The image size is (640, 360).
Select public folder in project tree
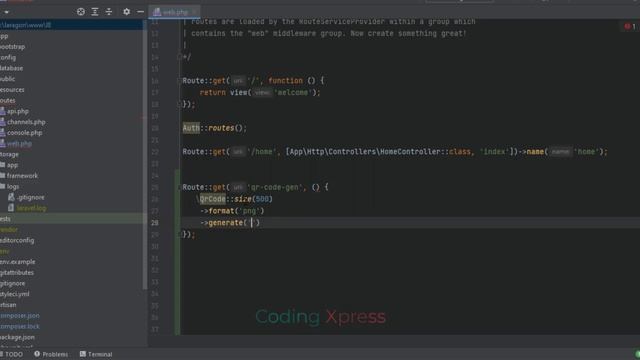pyautogui.click(x=7, y=79)
